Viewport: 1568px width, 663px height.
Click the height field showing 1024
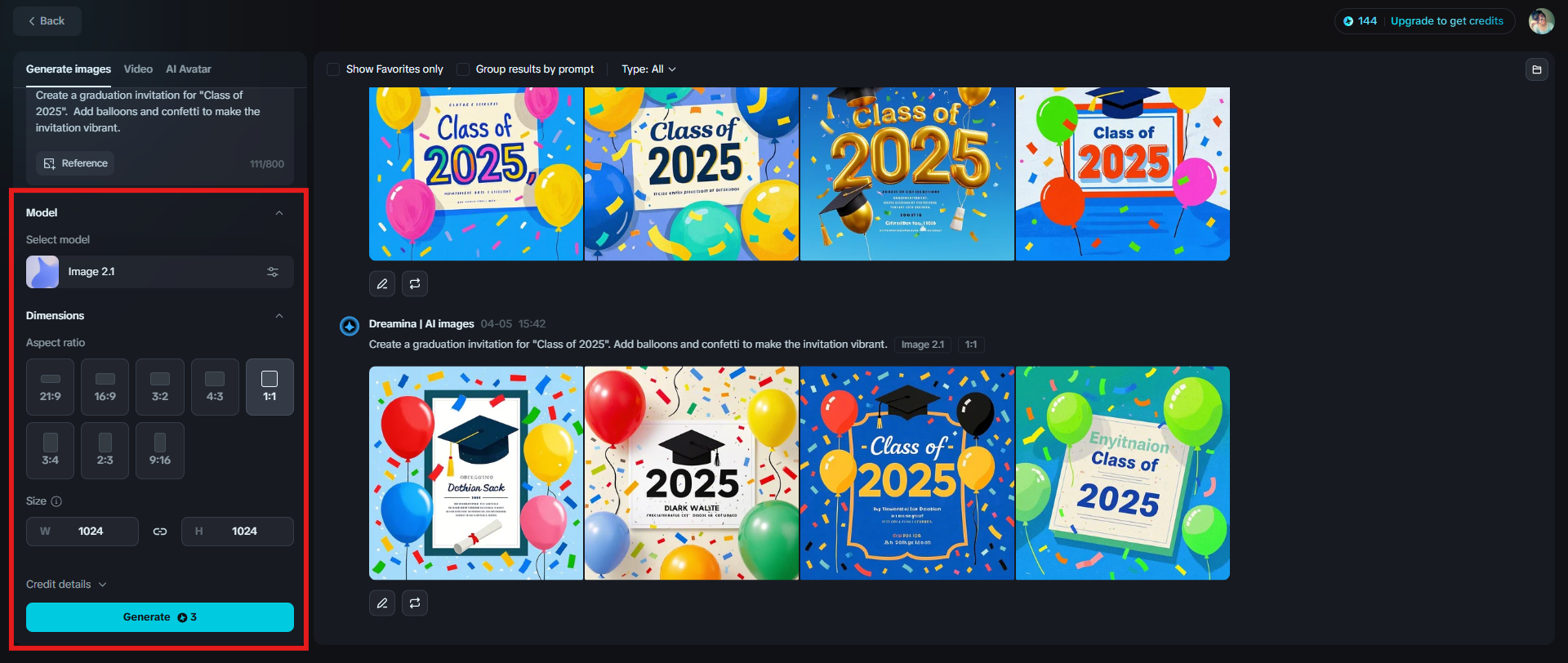click(x=238, y=532)
